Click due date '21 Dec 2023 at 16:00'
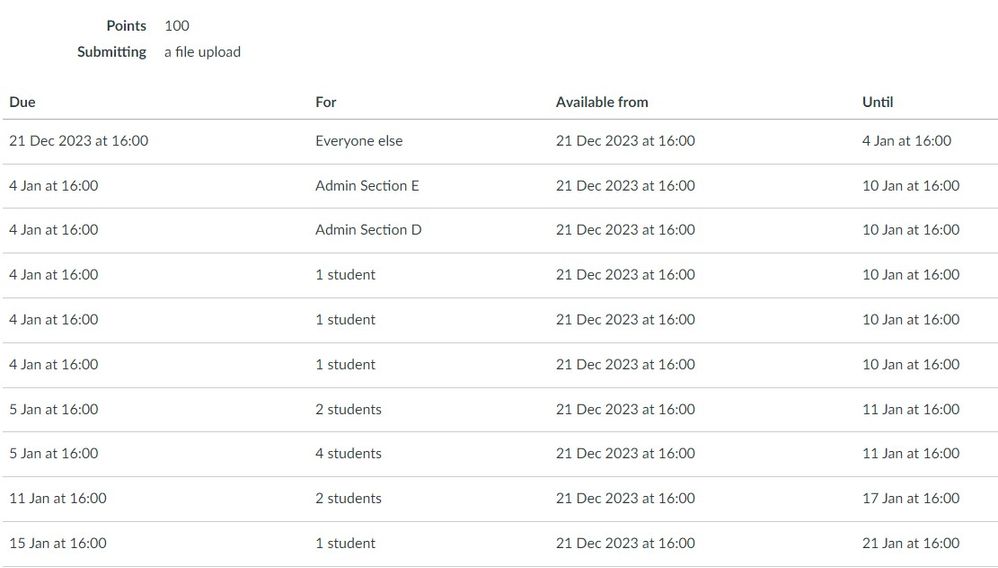 pos(79,141)
